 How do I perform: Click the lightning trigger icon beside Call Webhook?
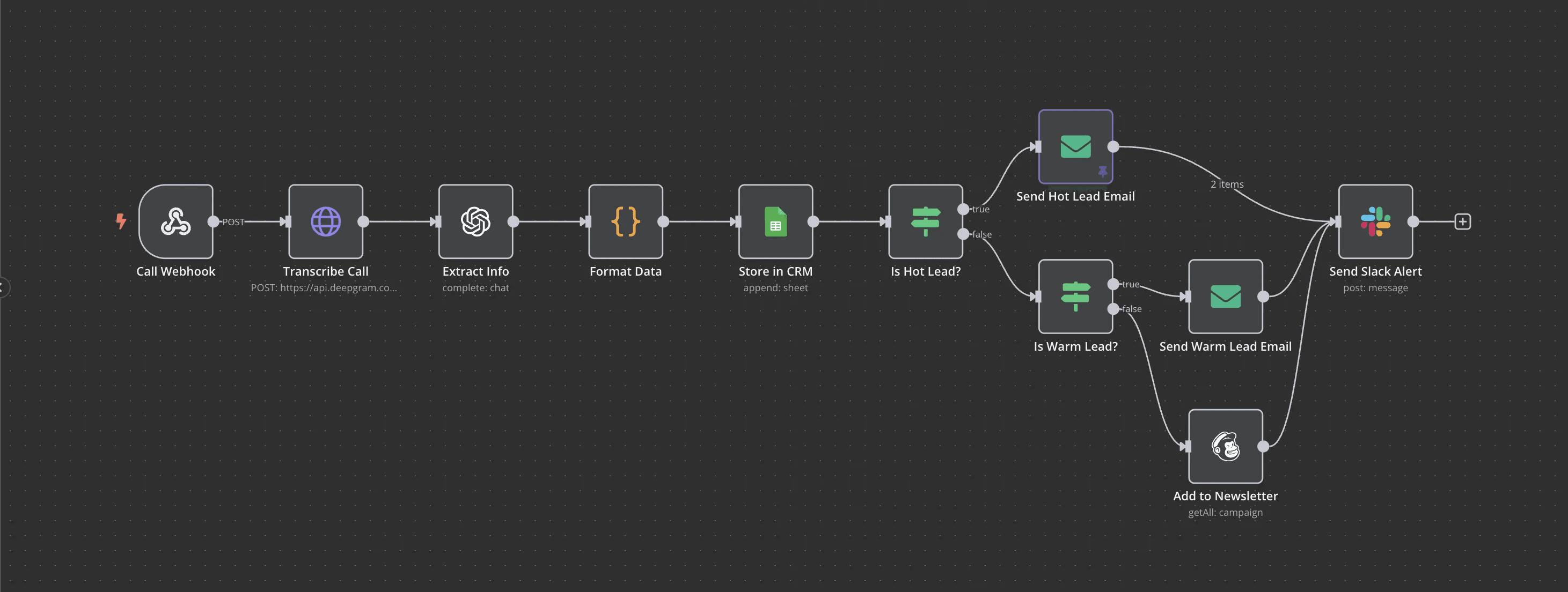point(121,221)
